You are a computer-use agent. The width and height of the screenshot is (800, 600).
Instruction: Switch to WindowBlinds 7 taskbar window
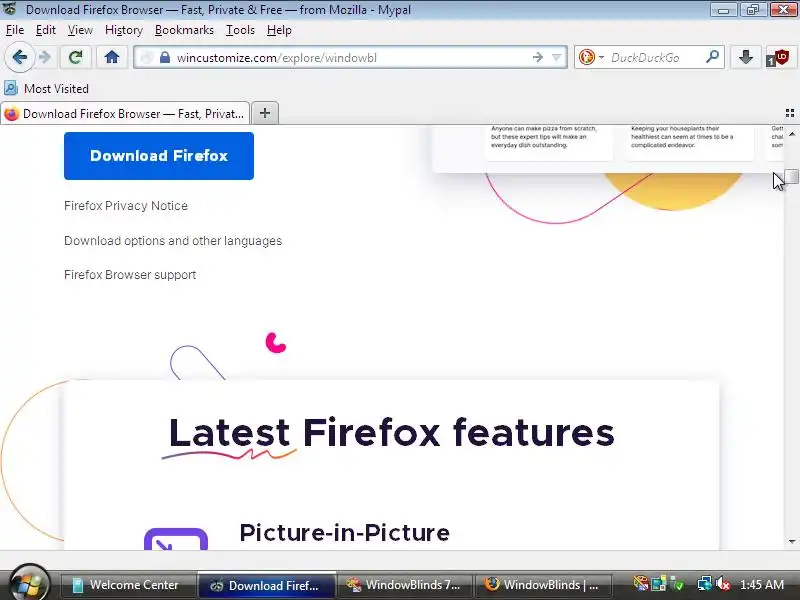click(x=404, y=585)
